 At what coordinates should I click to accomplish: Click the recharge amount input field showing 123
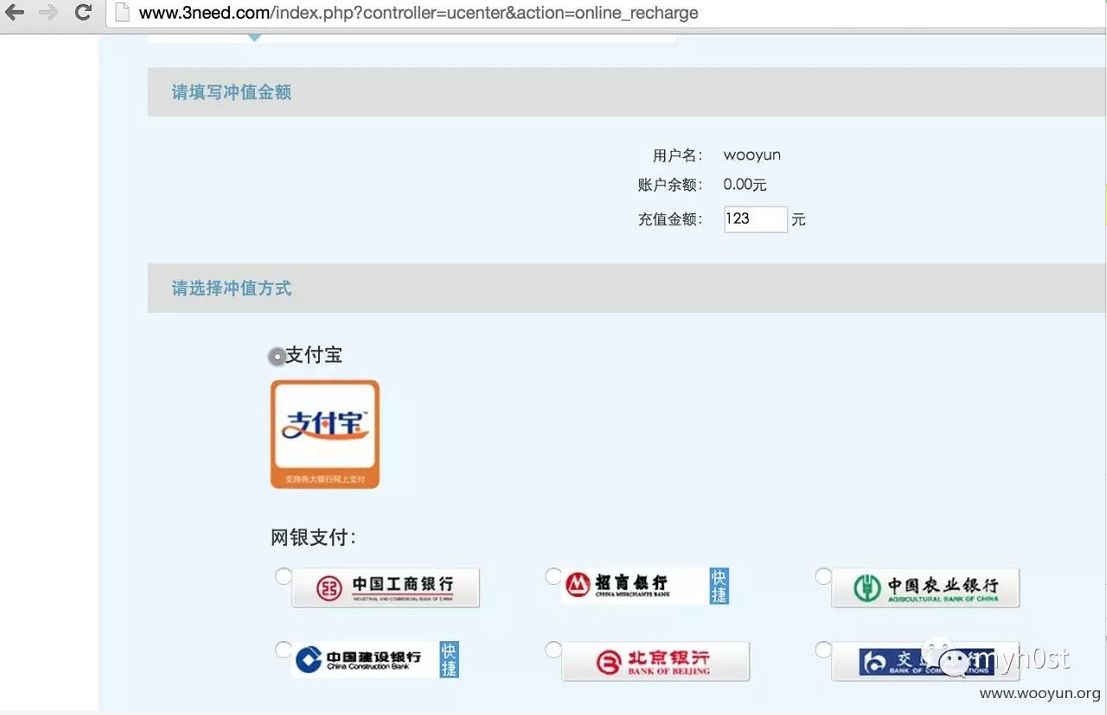click(x=754, y=218)
